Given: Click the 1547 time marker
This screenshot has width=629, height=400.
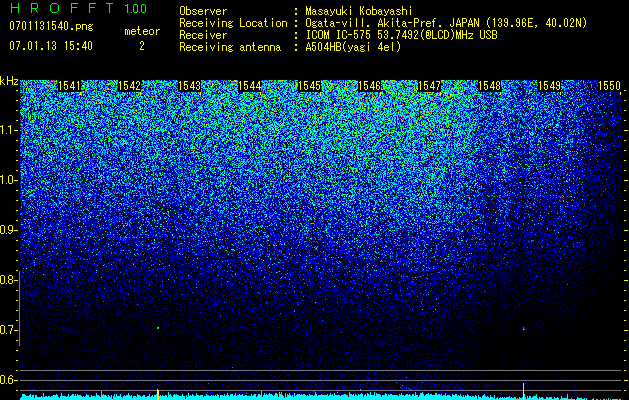Looking at the screenshot, I should (x=429, y=86).
